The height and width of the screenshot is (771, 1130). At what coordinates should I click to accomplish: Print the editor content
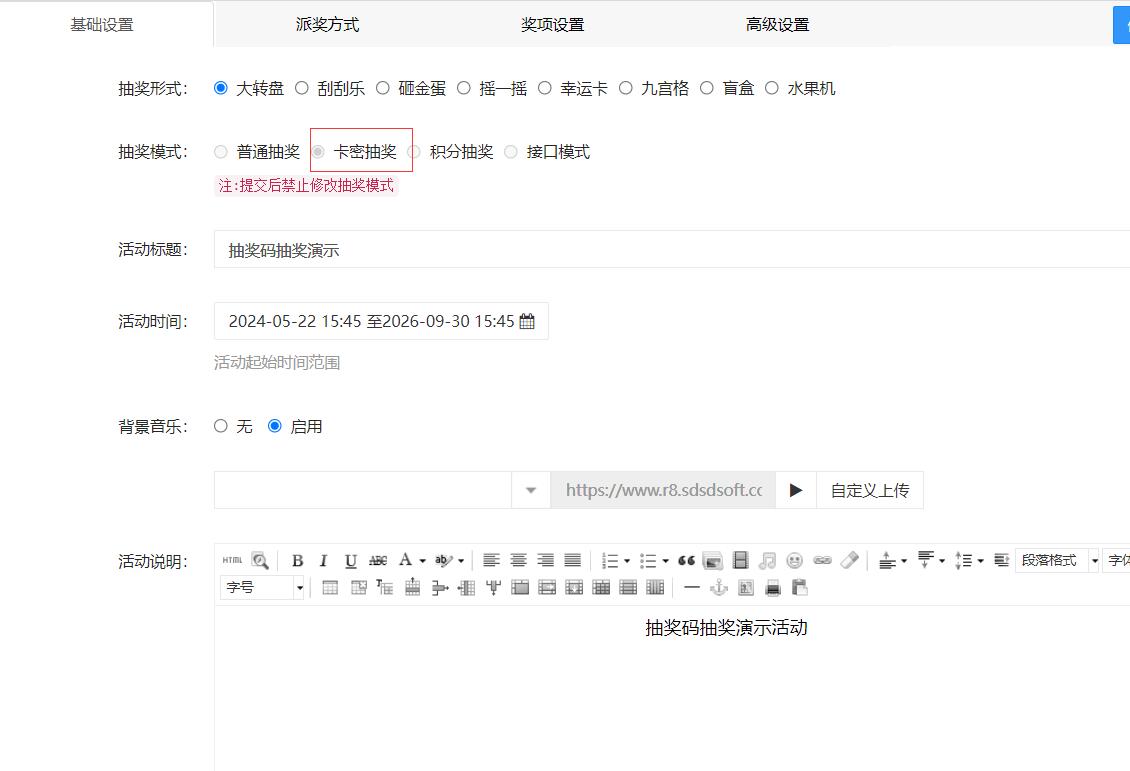(x=773, y=587)
